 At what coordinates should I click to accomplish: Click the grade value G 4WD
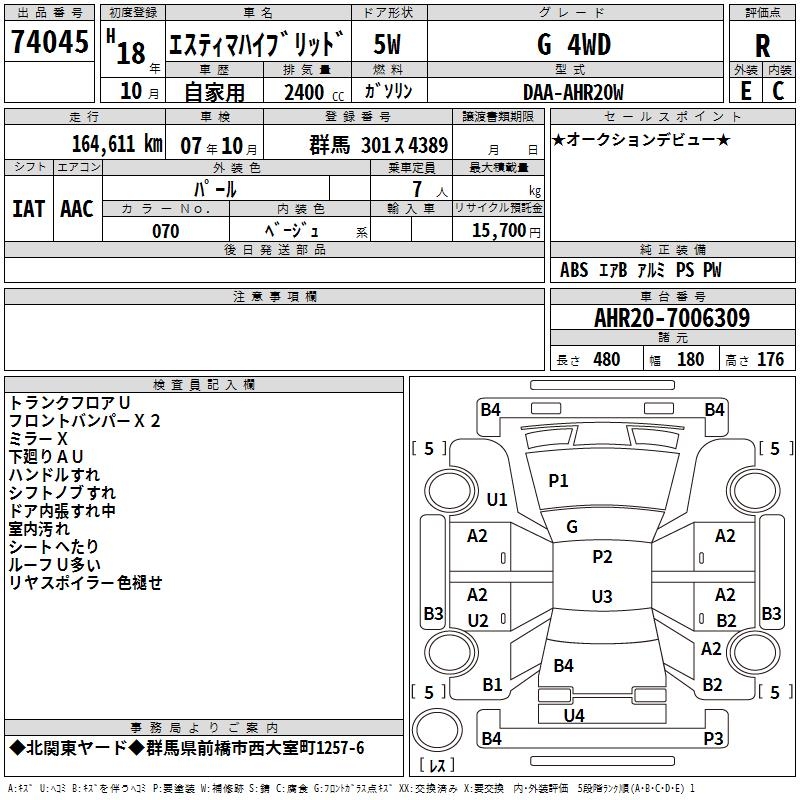(574, 44)
